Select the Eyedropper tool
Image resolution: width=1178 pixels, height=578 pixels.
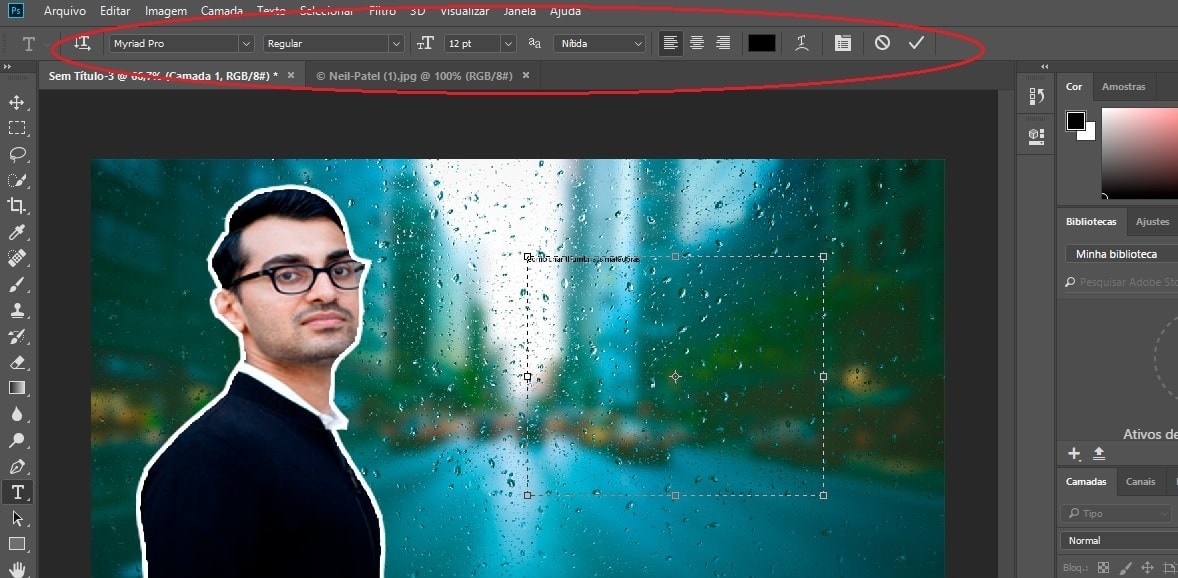[x=17, y=232]
